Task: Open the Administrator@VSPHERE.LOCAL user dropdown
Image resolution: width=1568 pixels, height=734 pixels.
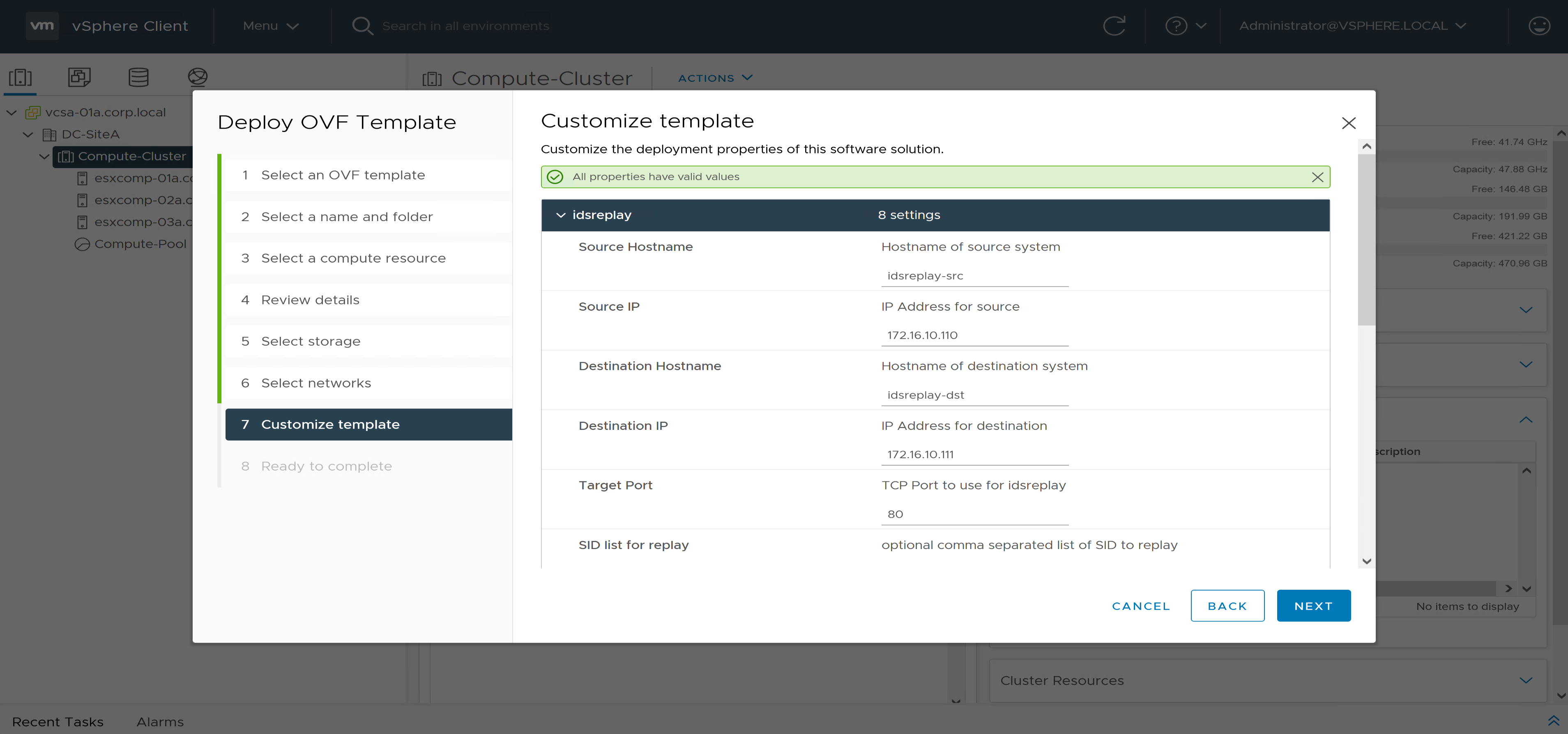Action: (1352, 25)
